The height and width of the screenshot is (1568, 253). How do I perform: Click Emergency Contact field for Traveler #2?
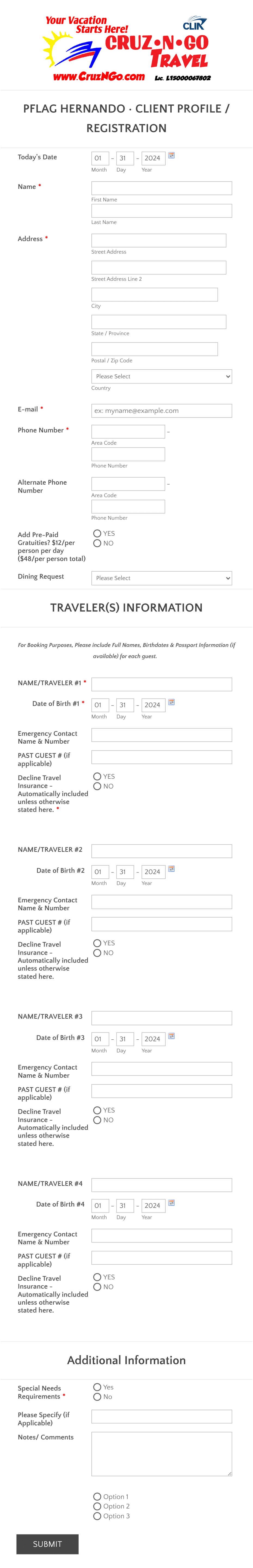(162, 902)
